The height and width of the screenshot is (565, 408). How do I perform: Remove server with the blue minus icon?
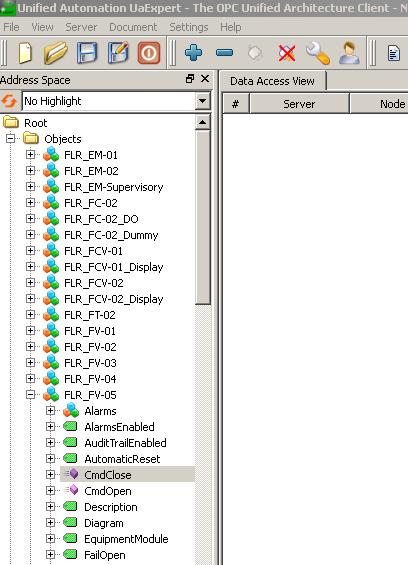click(224, 53)
